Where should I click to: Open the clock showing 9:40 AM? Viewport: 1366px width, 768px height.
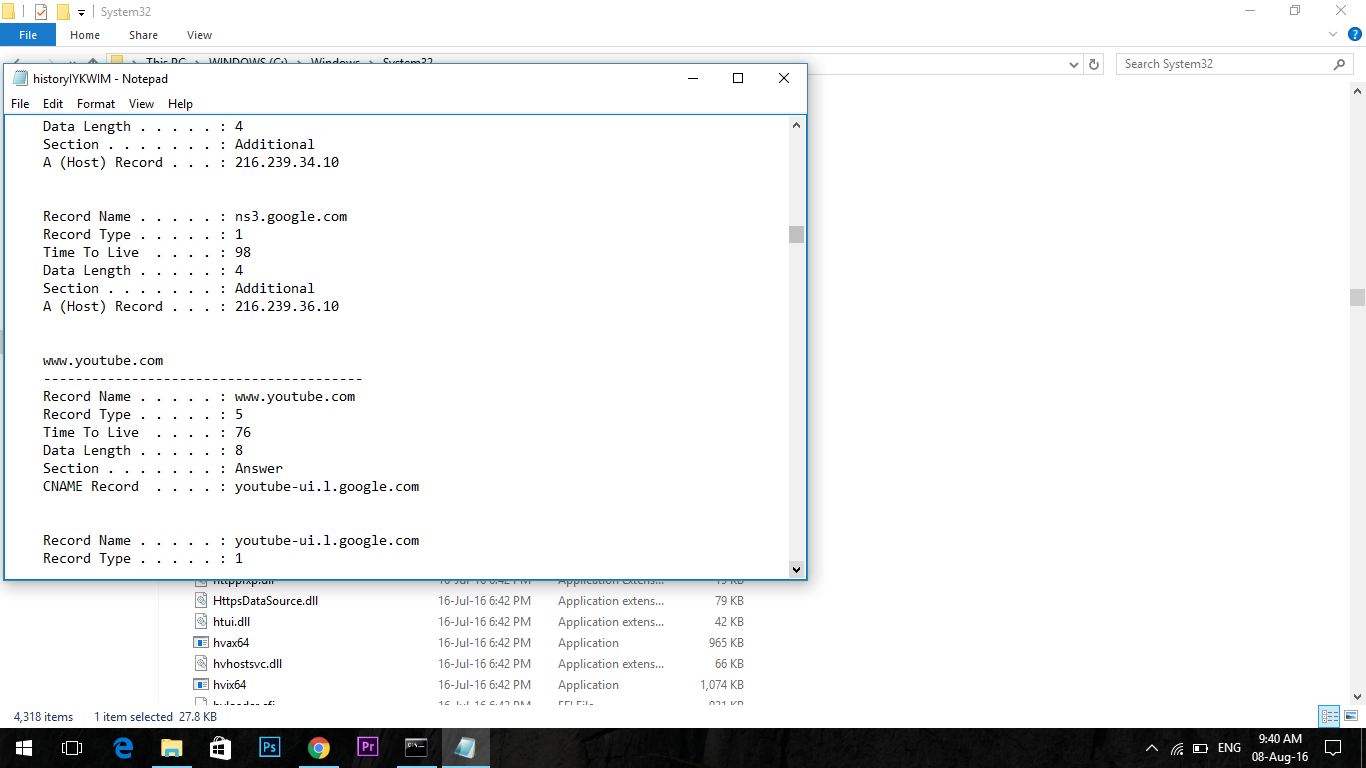1280,748
